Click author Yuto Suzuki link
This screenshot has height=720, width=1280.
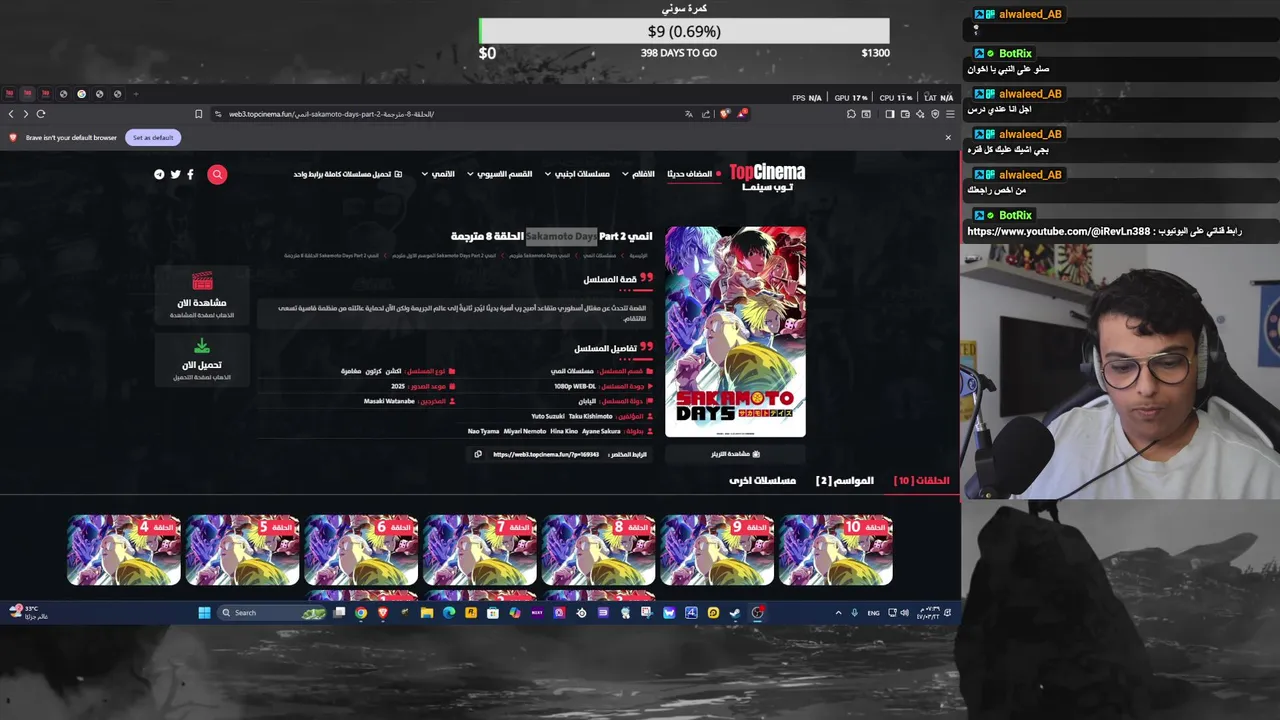pos(548,416)
